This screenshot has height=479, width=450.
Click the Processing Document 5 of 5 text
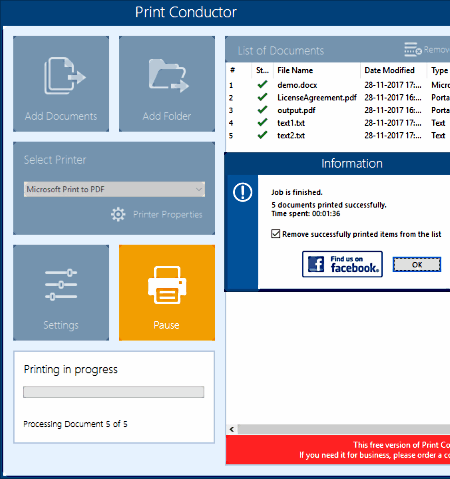75,424
